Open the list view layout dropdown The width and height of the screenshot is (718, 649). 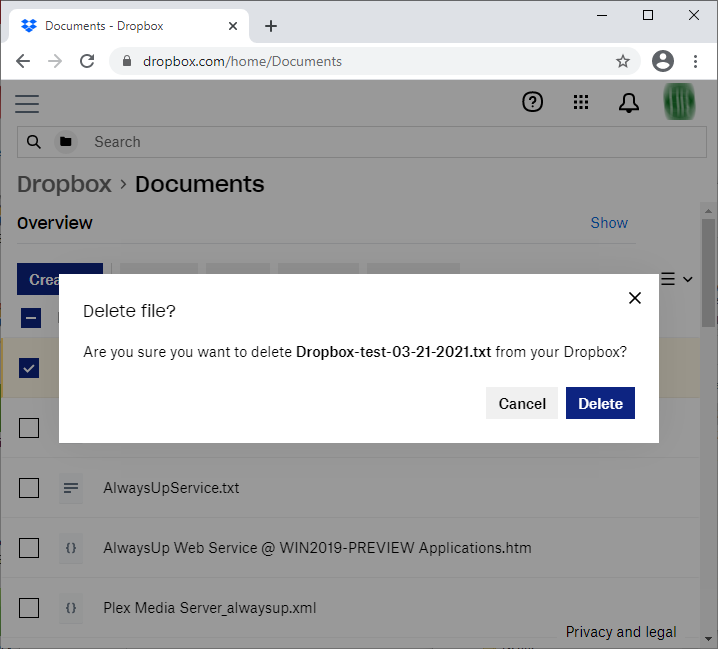click(676, 279)
